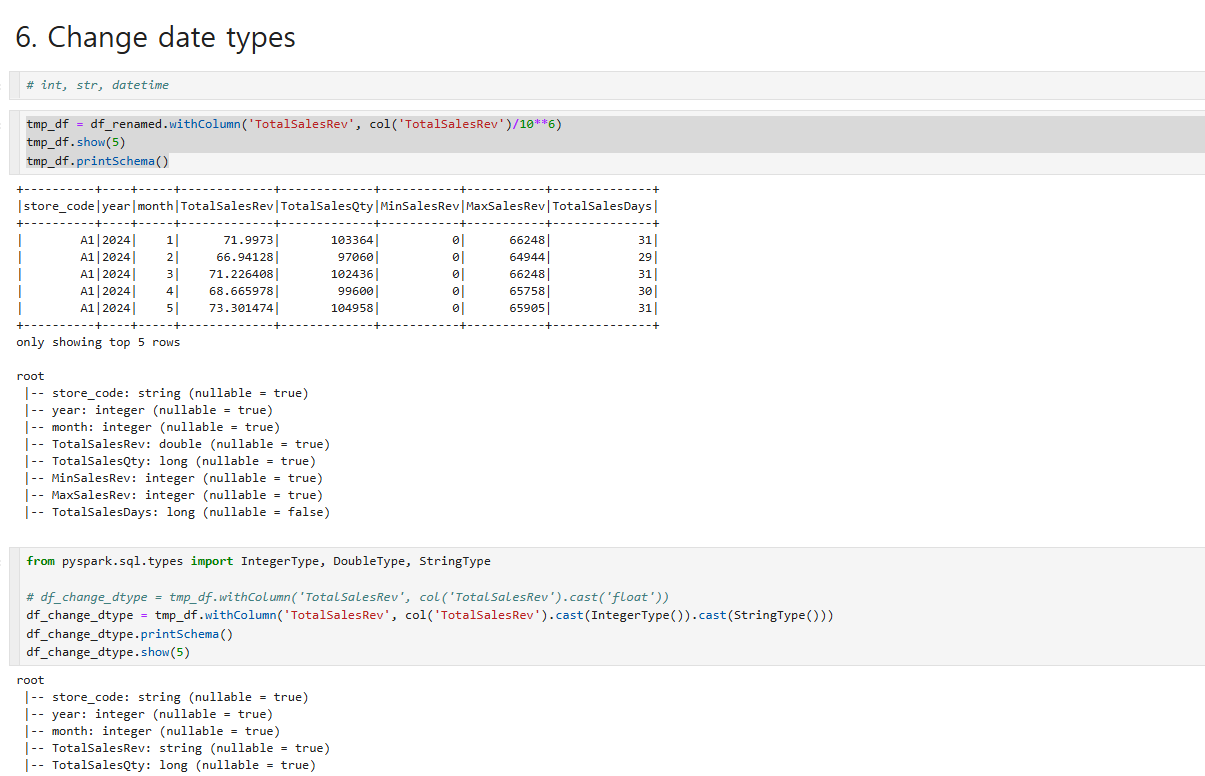
Task: Click the TotalSalesDays value 30
Action: (x=645, y=291)
